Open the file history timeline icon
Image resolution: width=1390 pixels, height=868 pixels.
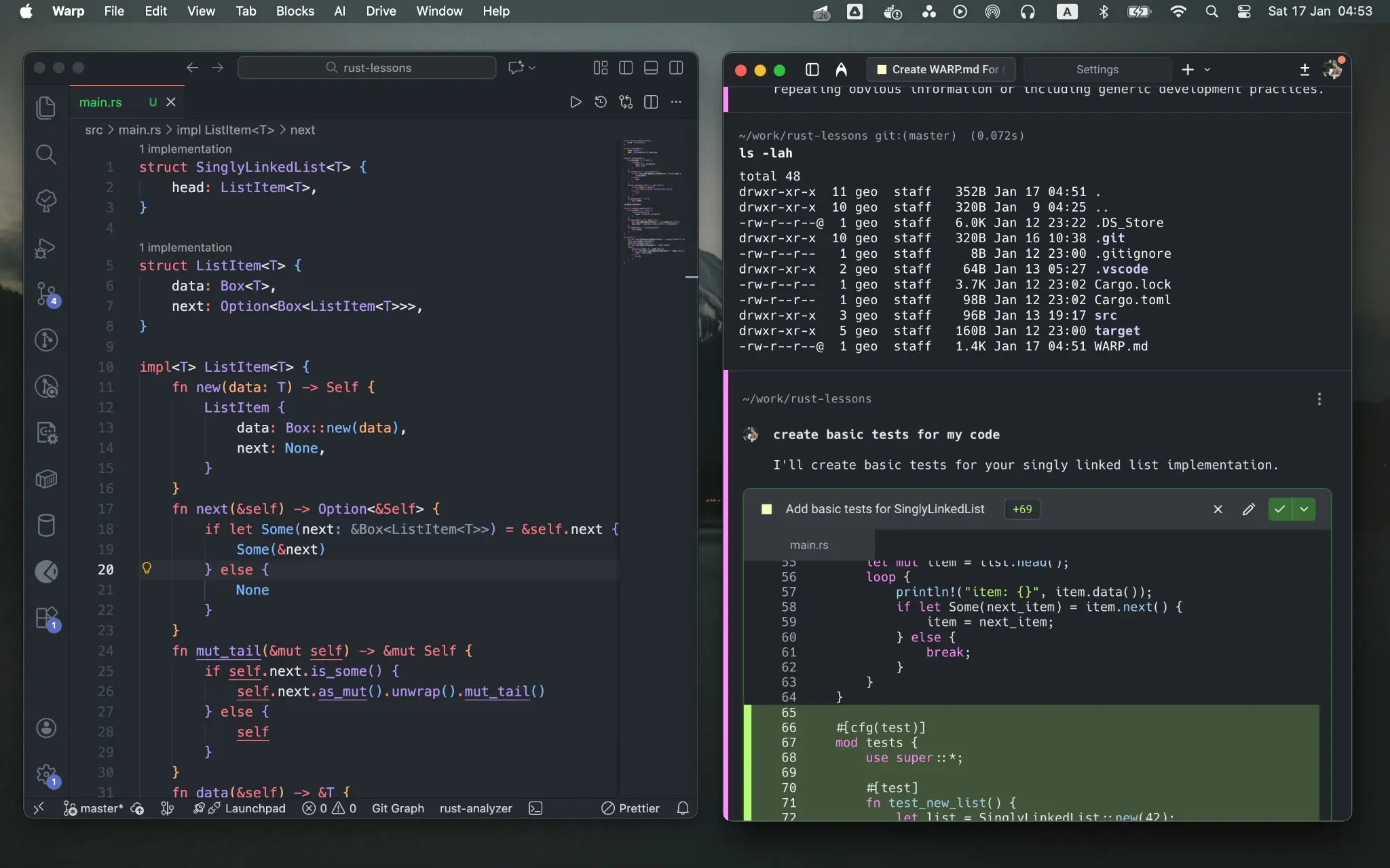tap(601, 102)
